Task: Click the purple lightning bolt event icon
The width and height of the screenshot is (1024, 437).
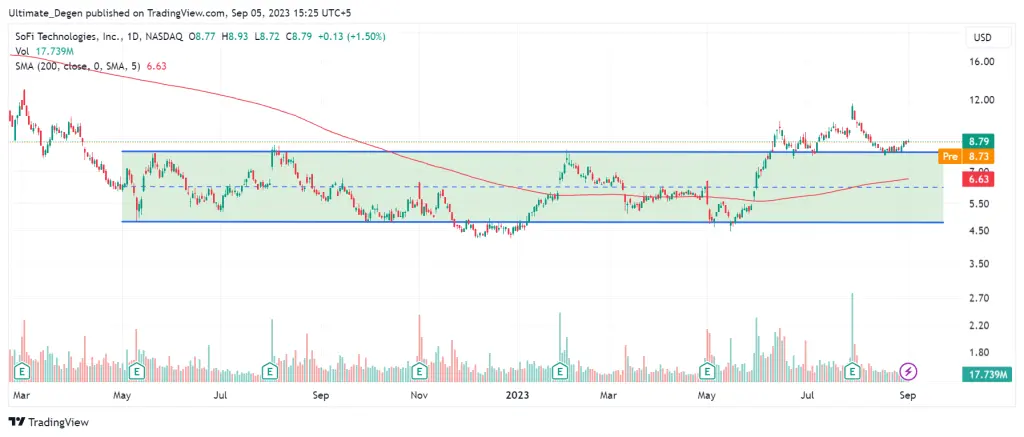Action: coord(908,372)
